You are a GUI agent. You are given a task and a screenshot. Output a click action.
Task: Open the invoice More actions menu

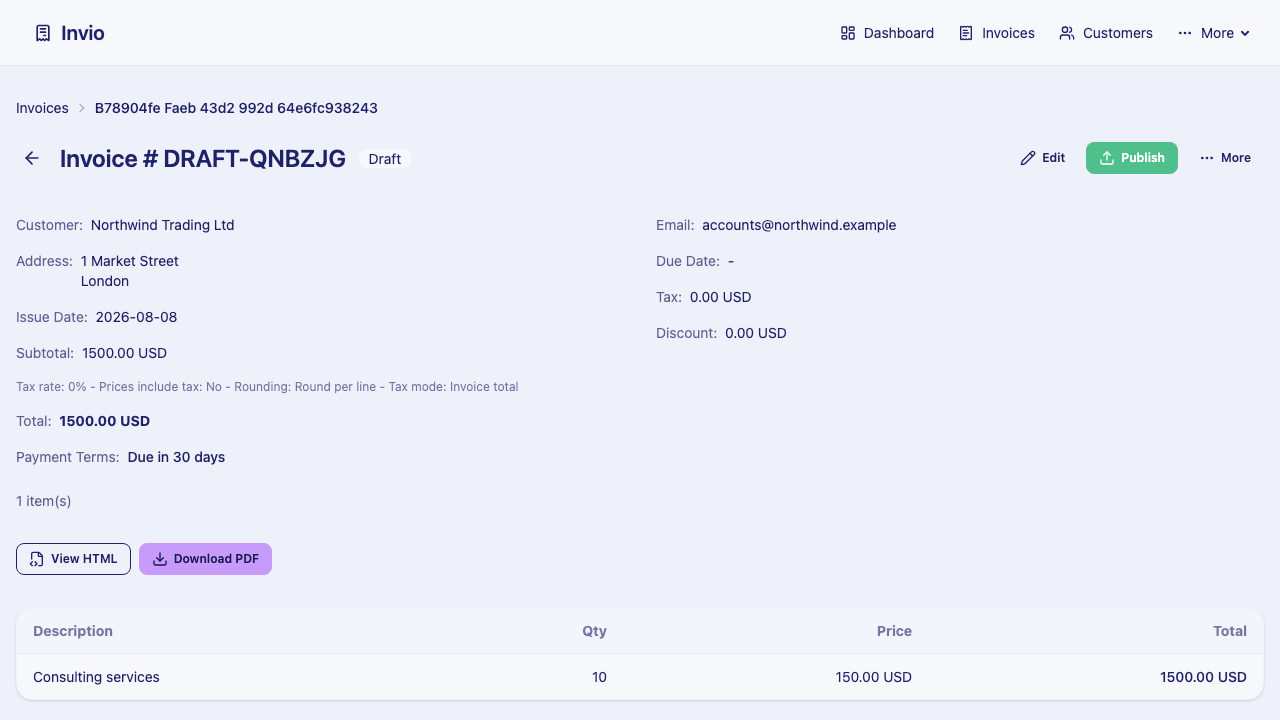pos(1225,158)
